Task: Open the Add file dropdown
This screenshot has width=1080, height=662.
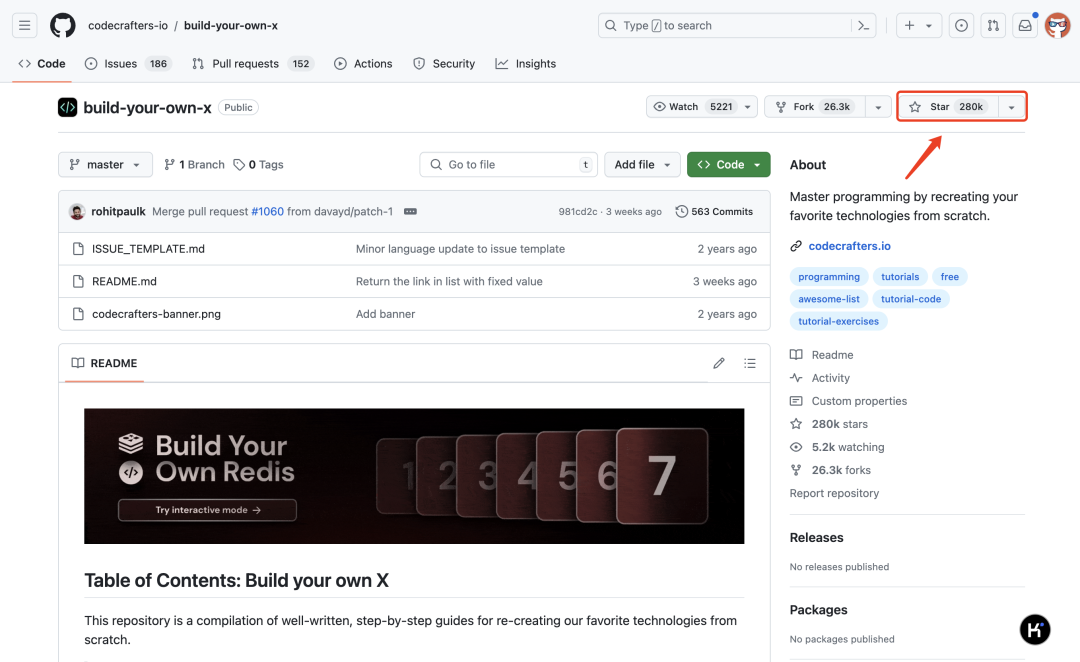Action: coord(642,165)
